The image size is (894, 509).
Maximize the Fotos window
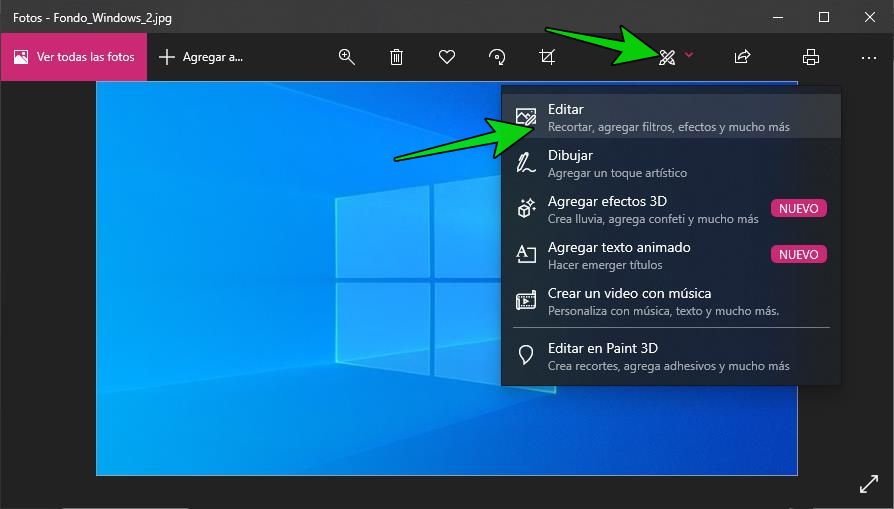pyautogui.click(x=824, y=18)
